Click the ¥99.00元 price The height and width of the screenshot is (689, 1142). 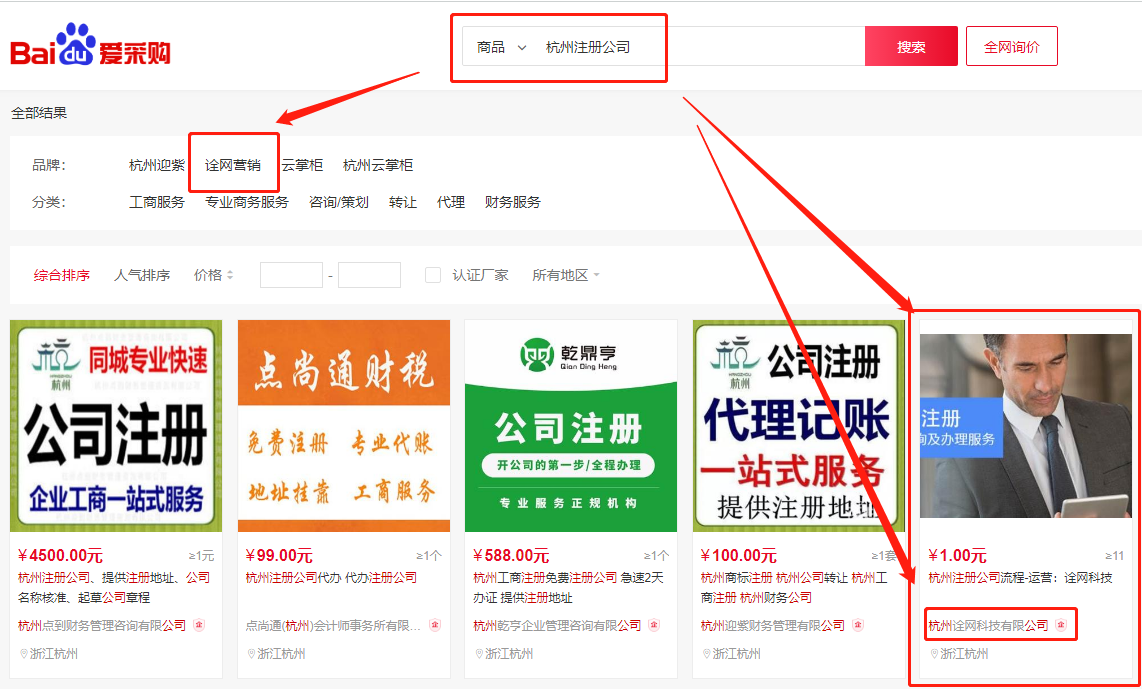pos(279,556)
